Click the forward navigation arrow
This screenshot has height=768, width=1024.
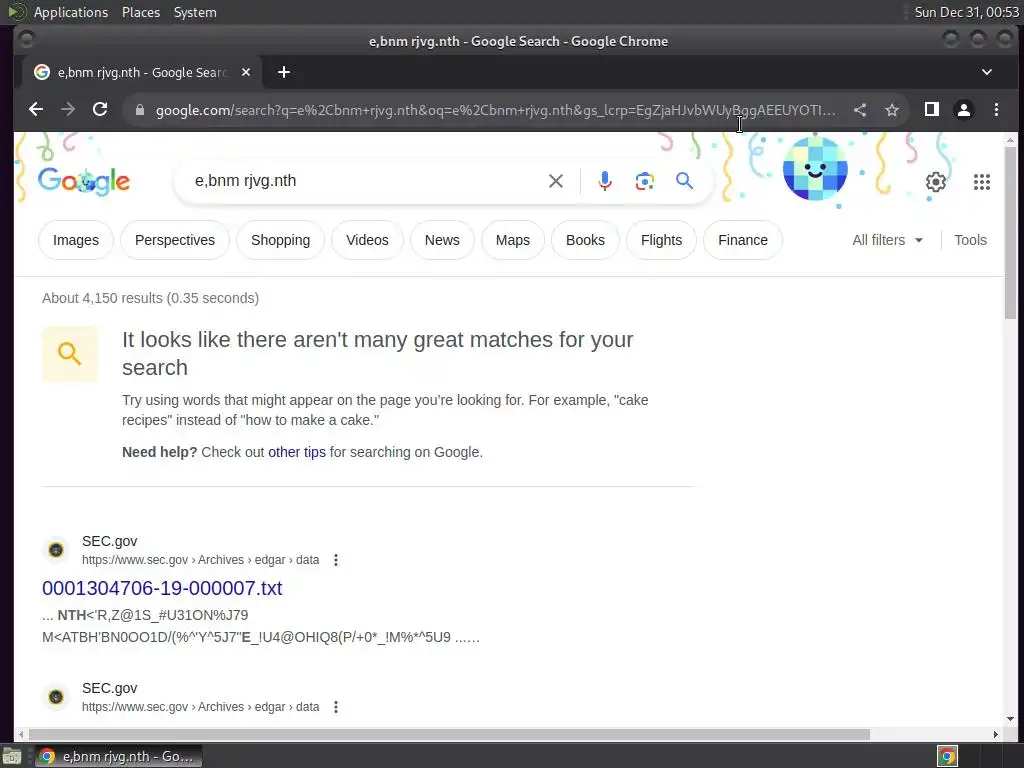[x=68, y=110]
